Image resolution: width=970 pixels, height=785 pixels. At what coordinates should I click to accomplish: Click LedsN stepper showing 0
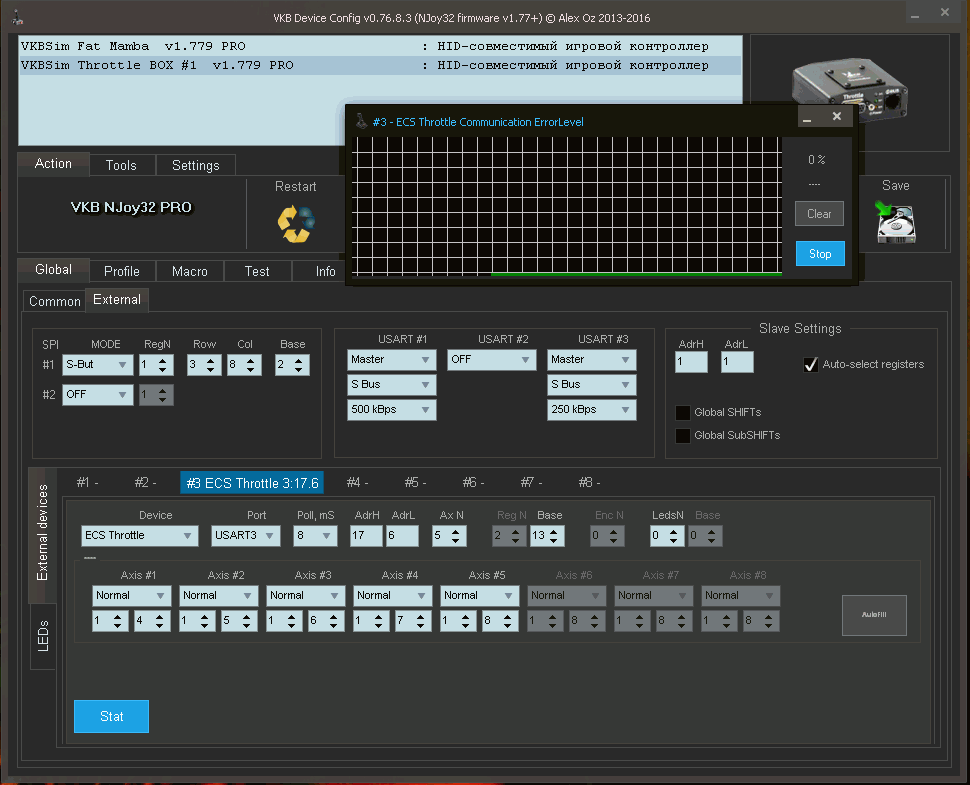tap(667, 536)
